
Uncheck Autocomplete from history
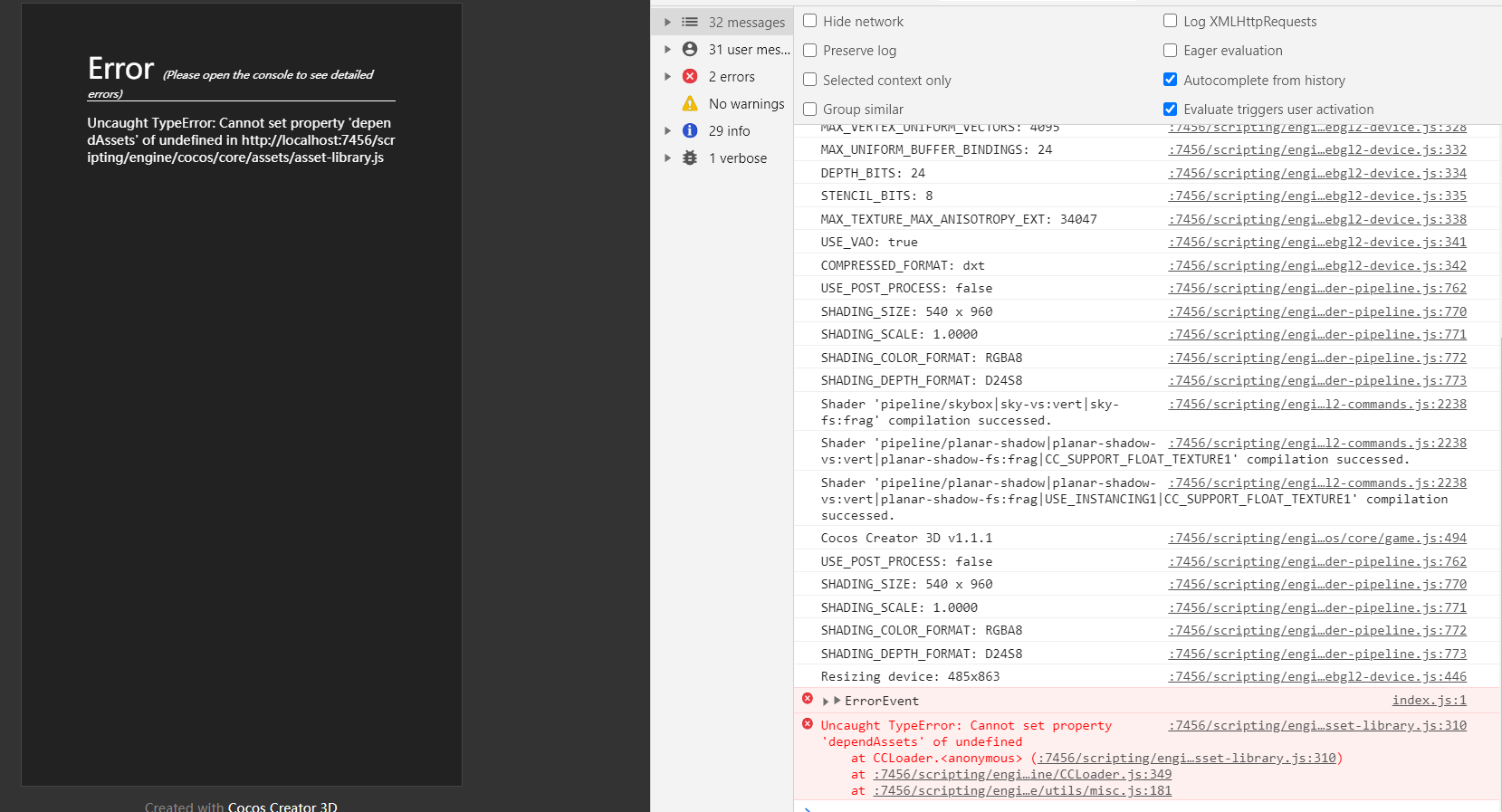point(1171,80)
